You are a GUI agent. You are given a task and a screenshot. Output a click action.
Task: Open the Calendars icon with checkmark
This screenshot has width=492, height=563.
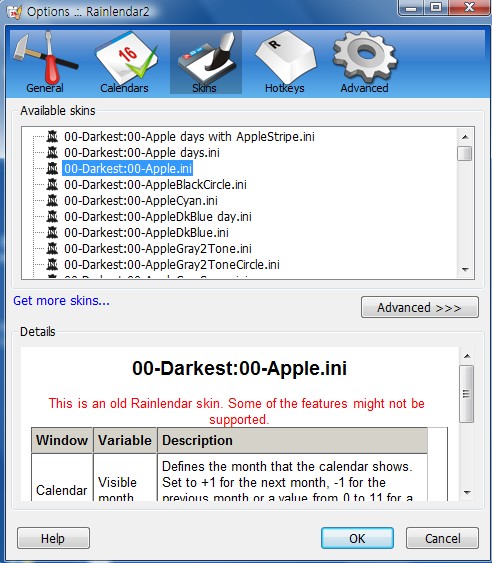pyautogui.click(x=125, y=57)
